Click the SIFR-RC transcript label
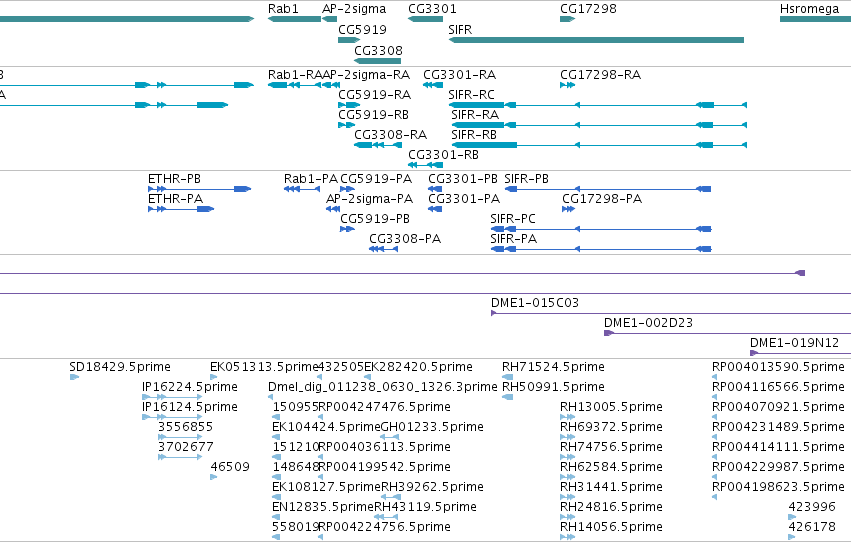Viewport: 851px width, 542px height. [x=471, y=95]
